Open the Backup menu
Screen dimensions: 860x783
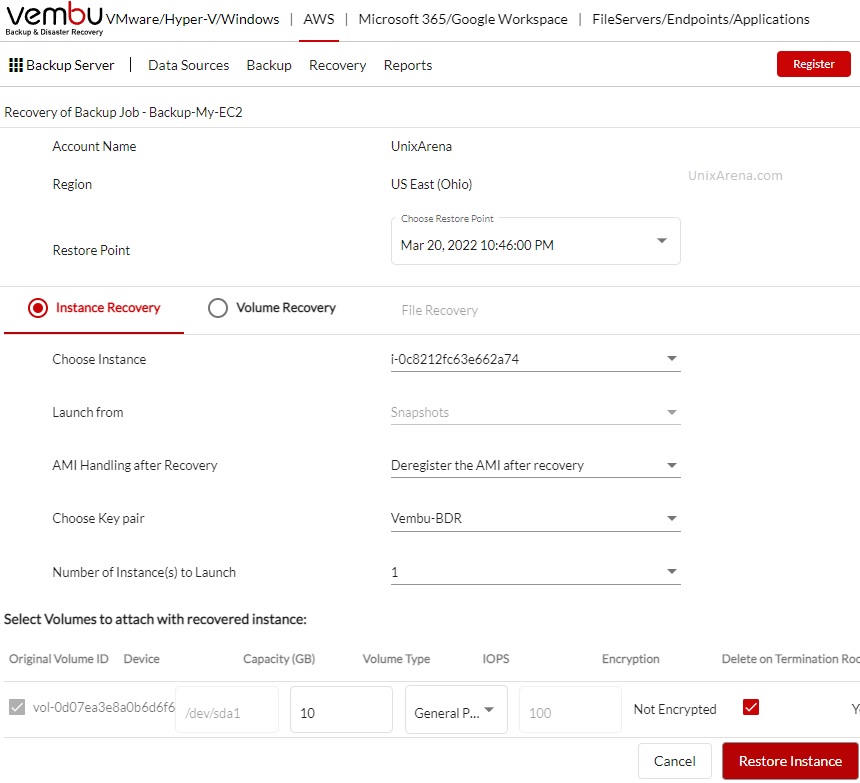(x=269, y=65)
